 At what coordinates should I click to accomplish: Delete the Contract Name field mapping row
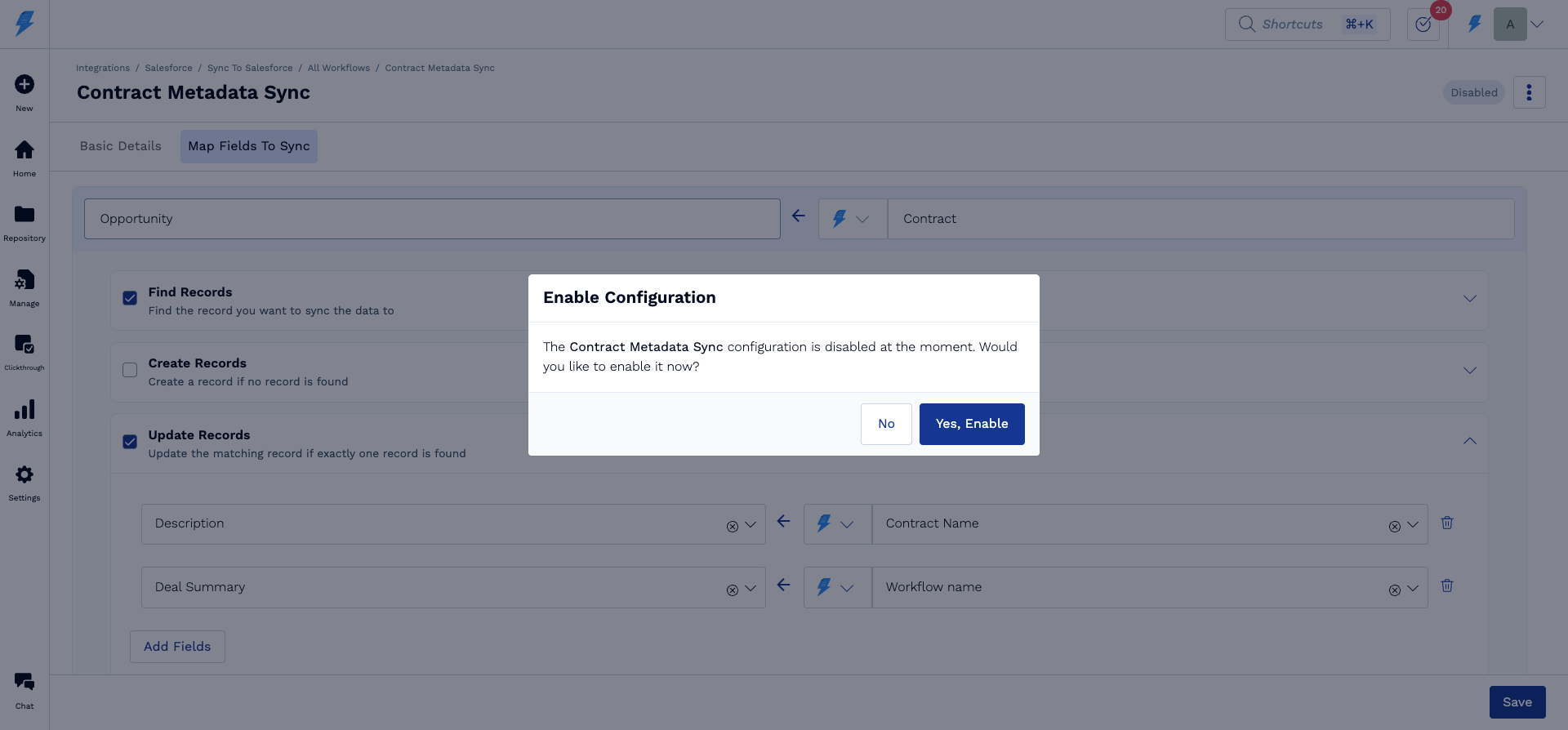[1446, 523]
